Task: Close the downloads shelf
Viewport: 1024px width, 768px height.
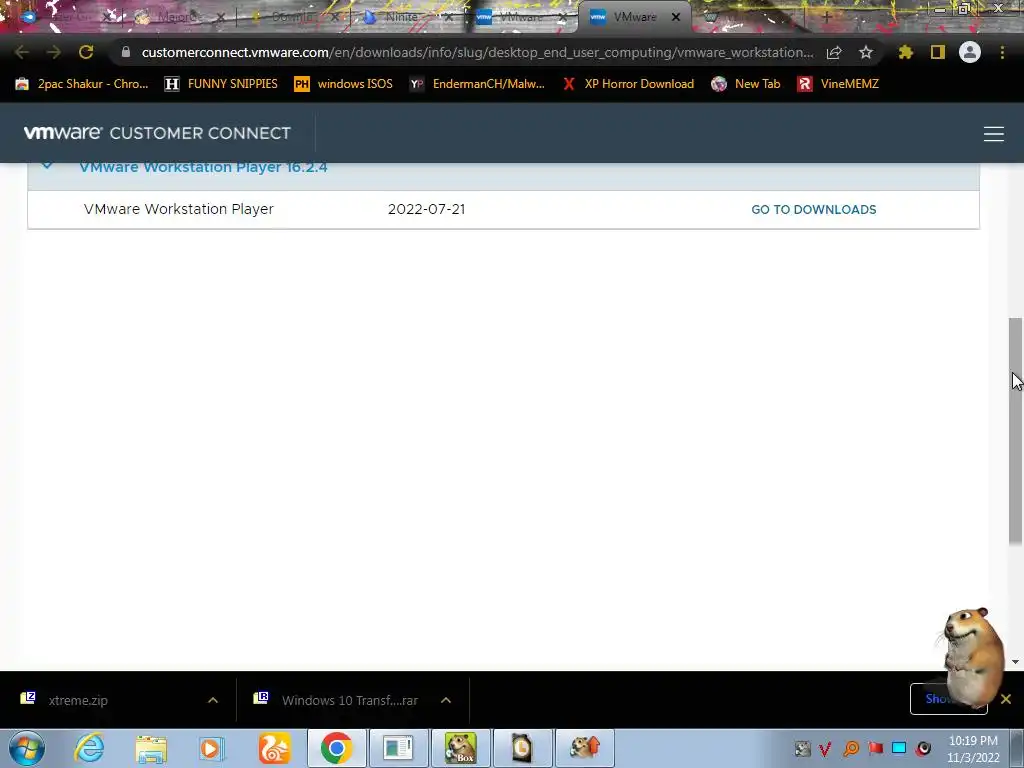Action: pos(1006,699)
